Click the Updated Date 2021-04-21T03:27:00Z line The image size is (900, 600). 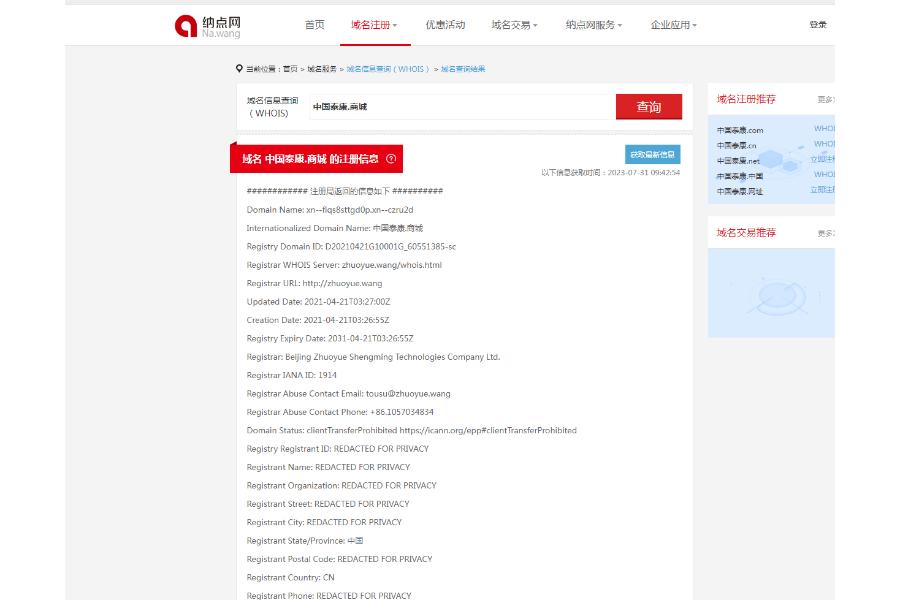tap(318, 301)
